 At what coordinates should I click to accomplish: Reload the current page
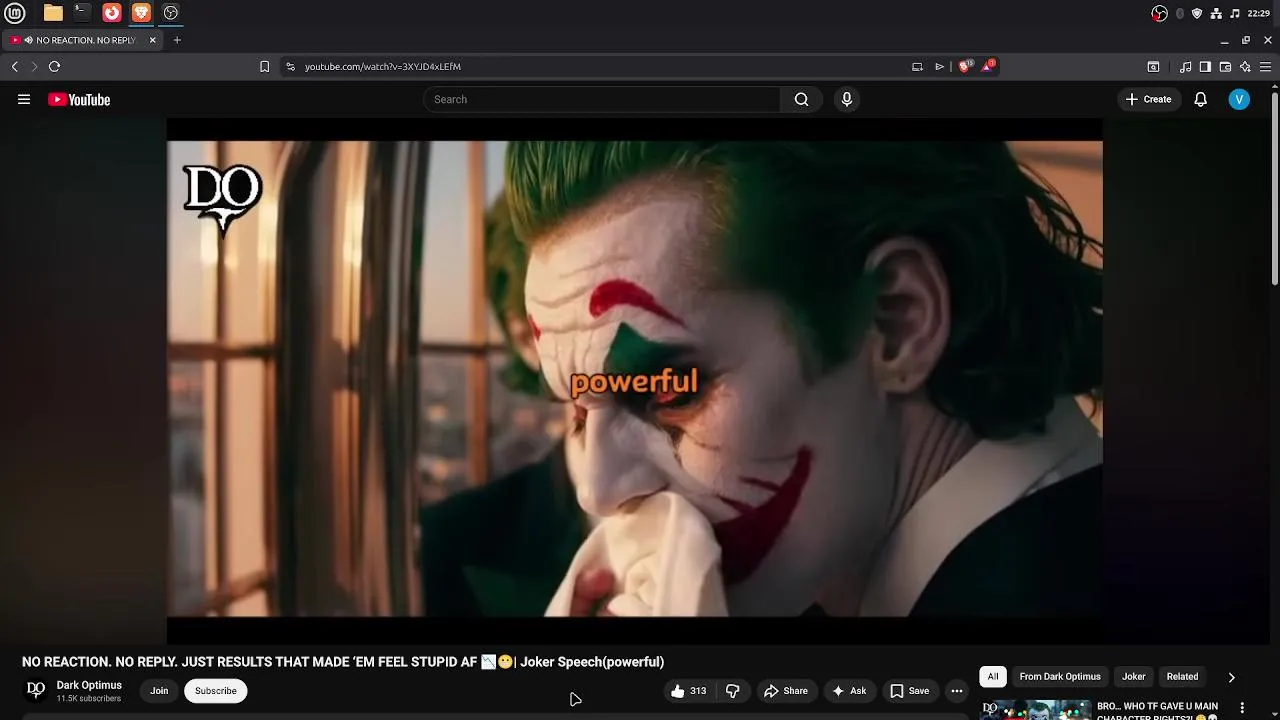(54, 67)
